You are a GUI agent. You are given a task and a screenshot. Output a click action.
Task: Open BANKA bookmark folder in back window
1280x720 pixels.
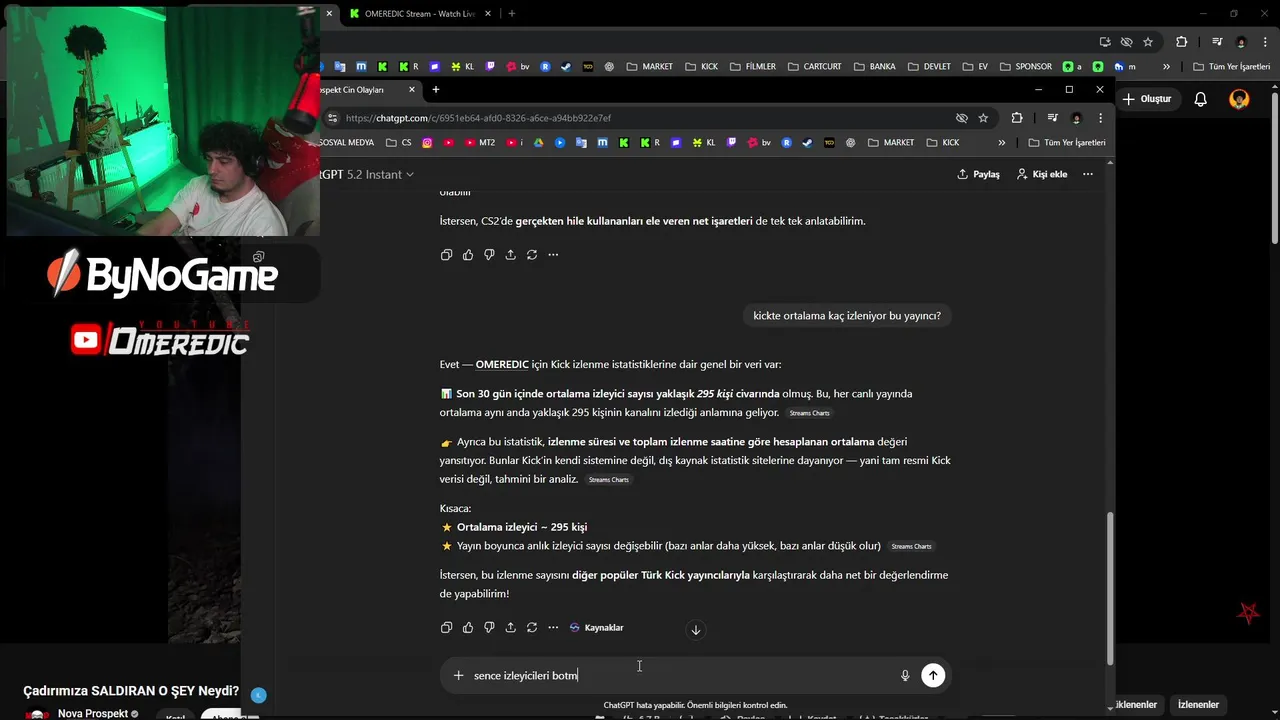(875, 67)
